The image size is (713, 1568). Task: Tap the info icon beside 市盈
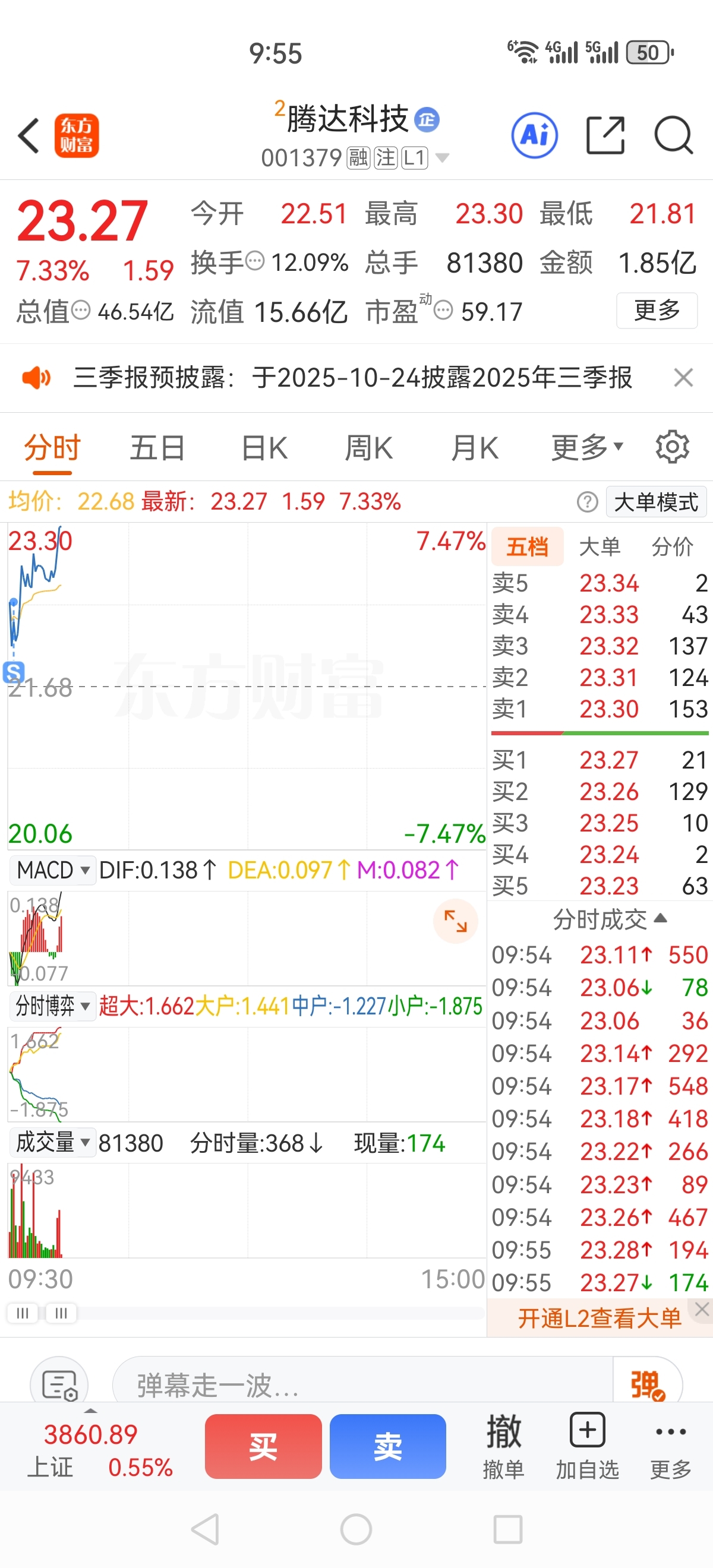pos(443,311)
